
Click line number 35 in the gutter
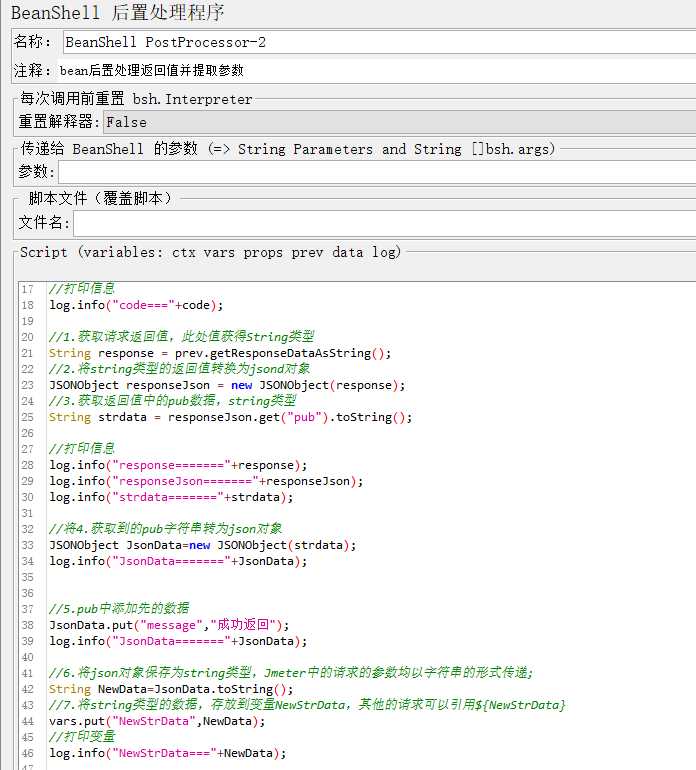28,577
